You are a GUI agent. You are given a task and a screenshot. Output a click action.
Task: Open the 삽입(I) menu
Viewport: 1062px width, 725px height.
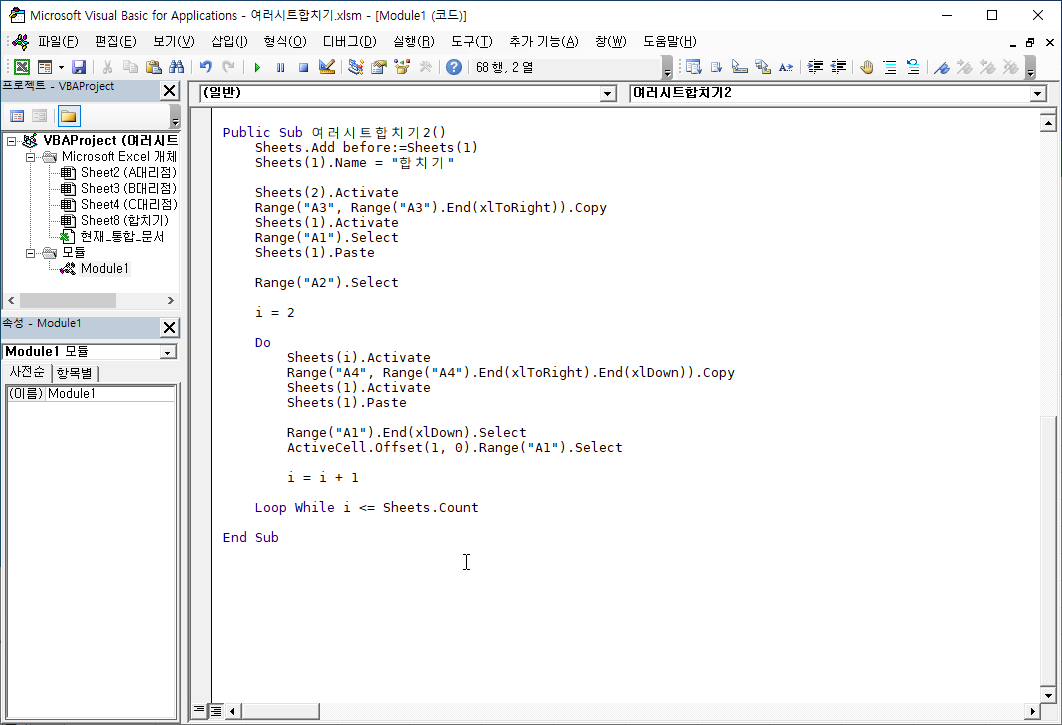coord(230,41)
